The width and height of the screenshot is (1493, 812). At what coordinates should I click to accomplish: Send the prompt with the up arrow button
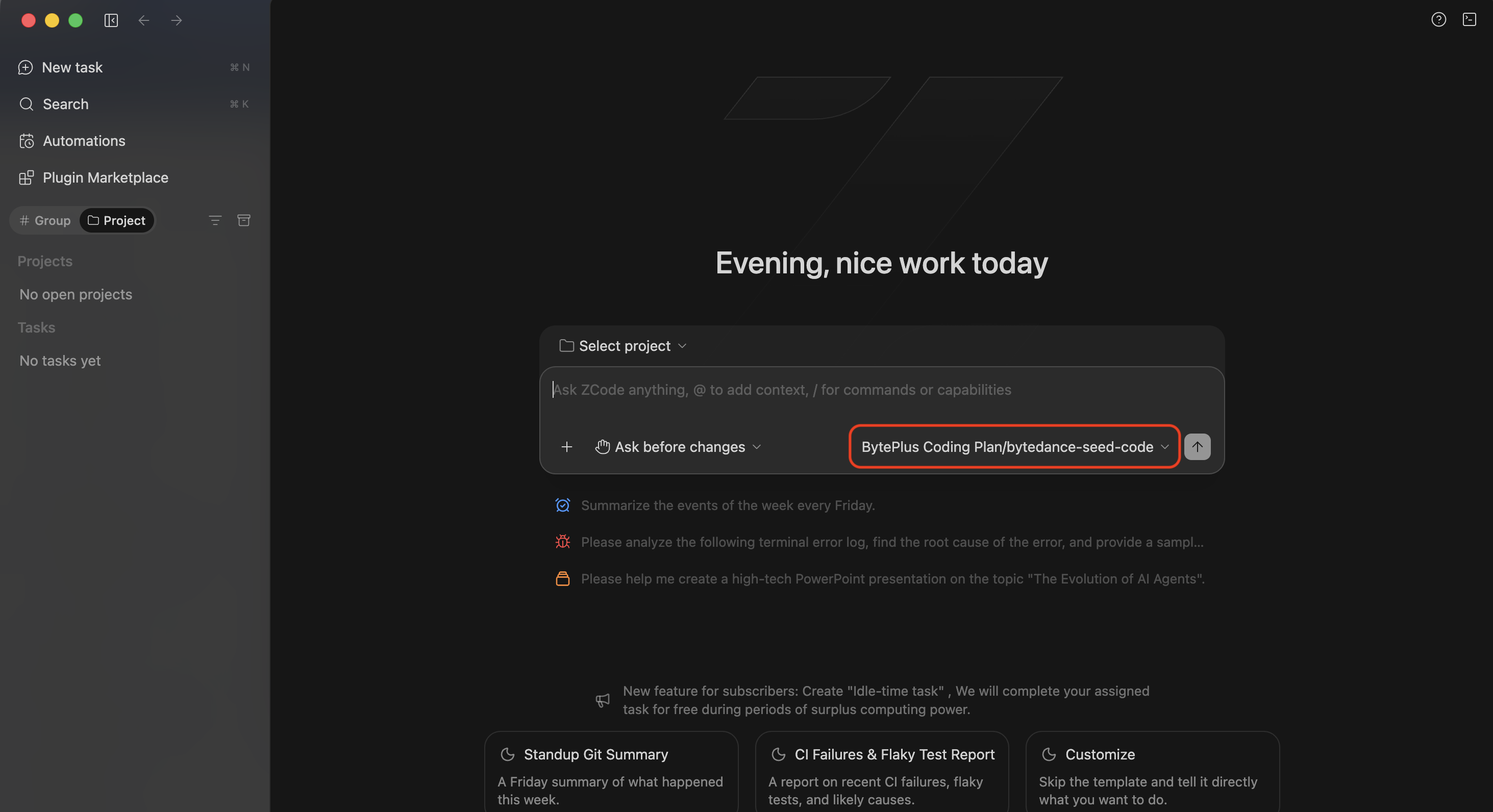coord(1198,446)
